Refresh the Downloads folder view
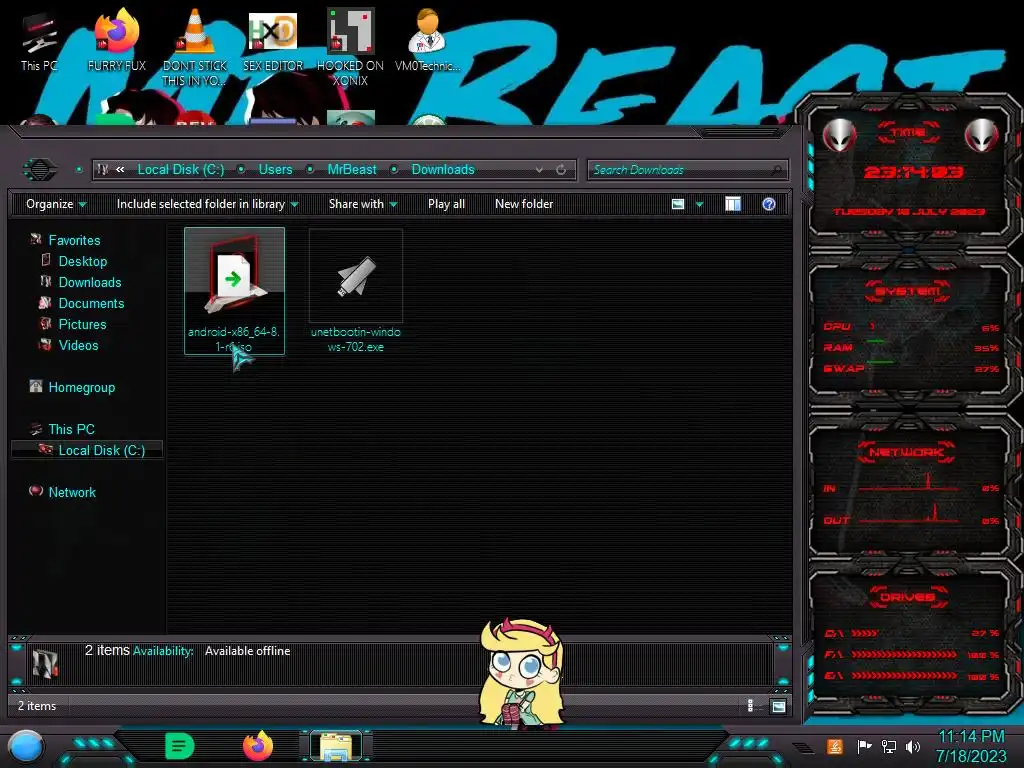The width and height of the screenshot is (1024, 768). [x=561, y=170]
